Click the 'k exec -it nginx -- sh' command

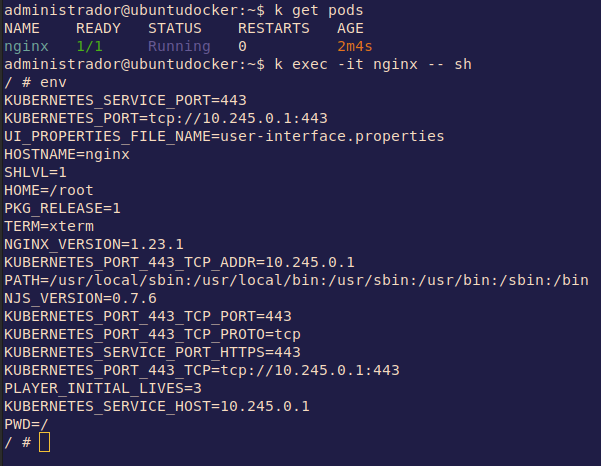pyautogui.click(x=364, y=64)
